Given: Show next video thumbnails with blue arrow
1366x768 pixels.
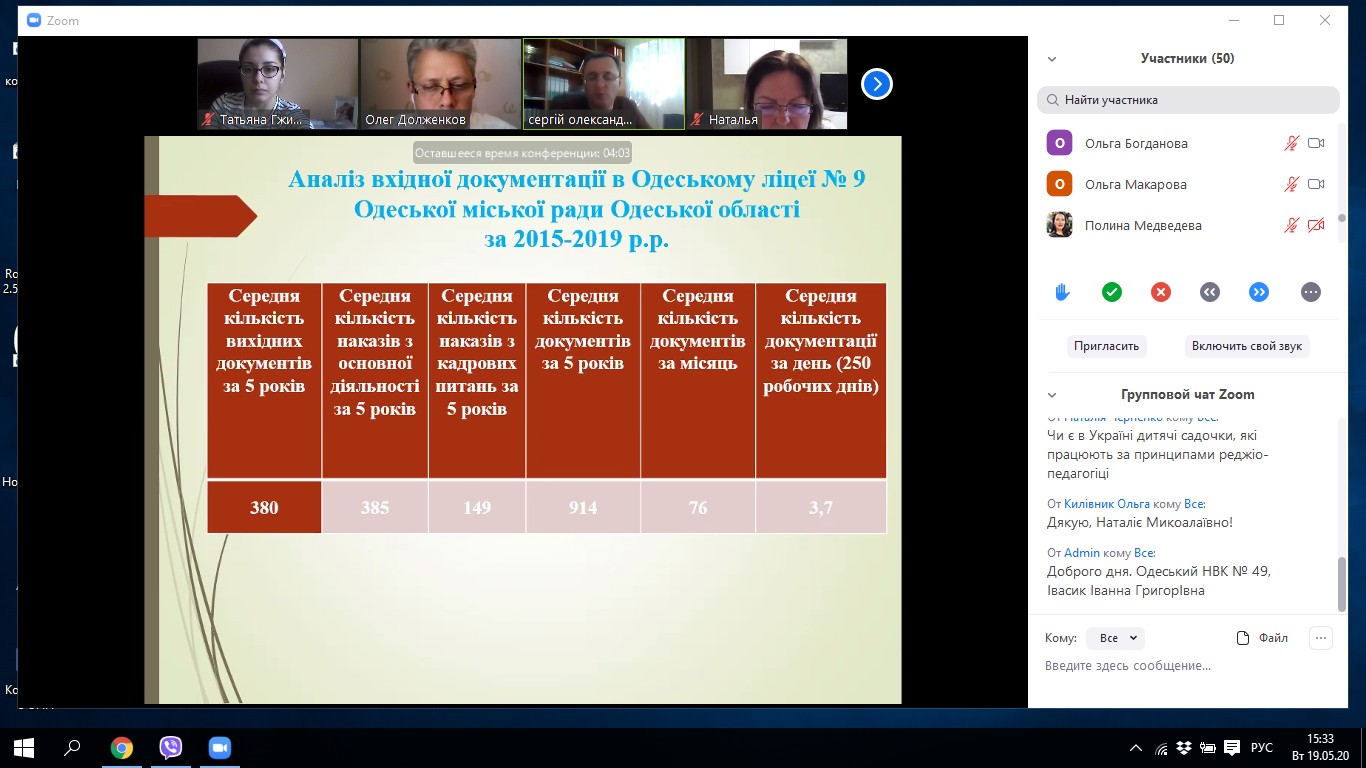Looking at the screenshot, I should pos(876,85).
